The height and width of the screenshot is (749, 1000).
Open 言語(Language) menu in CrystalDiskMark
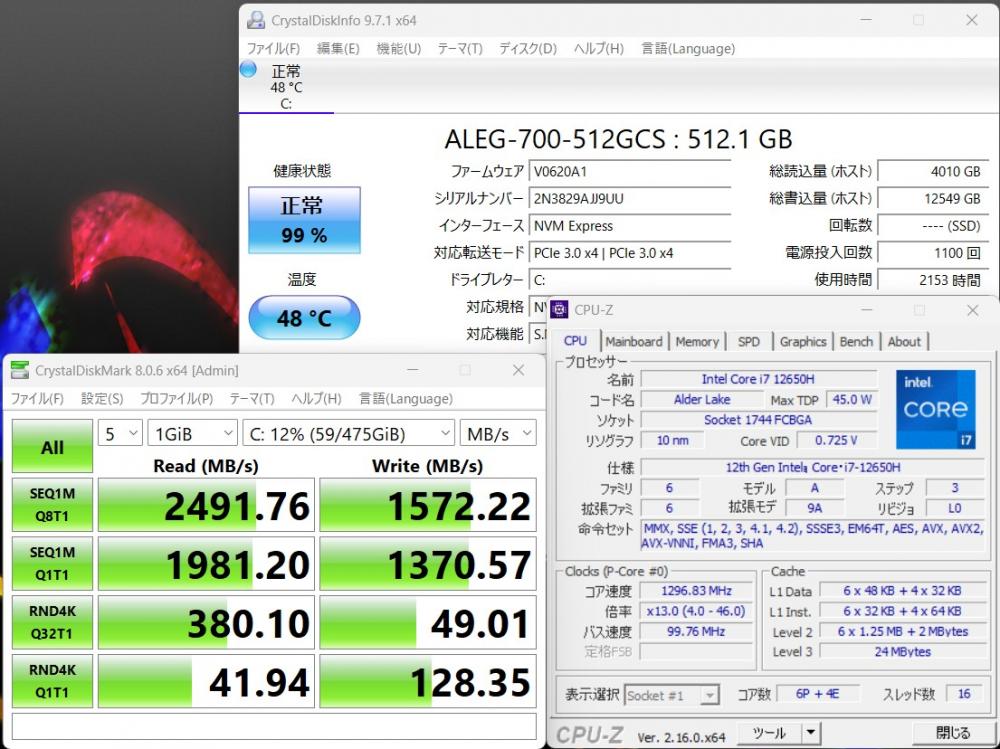[x=406, y=399]
